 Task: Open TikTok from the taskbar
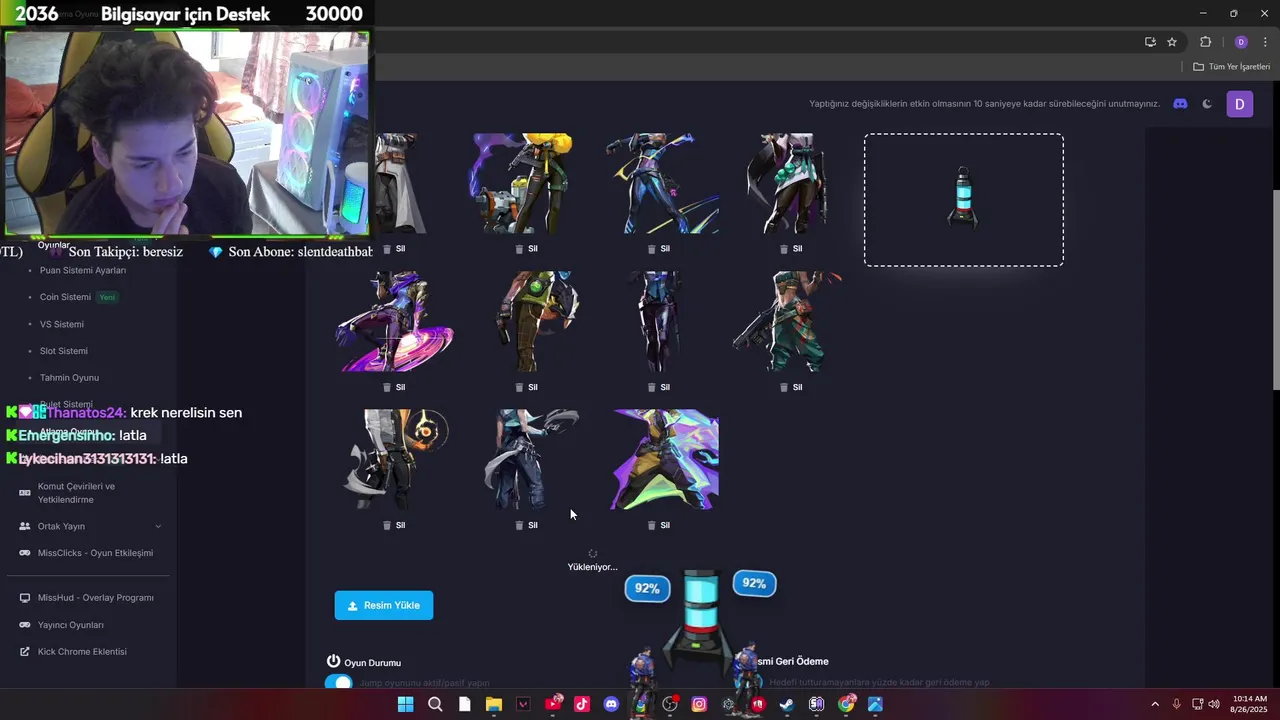point(582,704)
